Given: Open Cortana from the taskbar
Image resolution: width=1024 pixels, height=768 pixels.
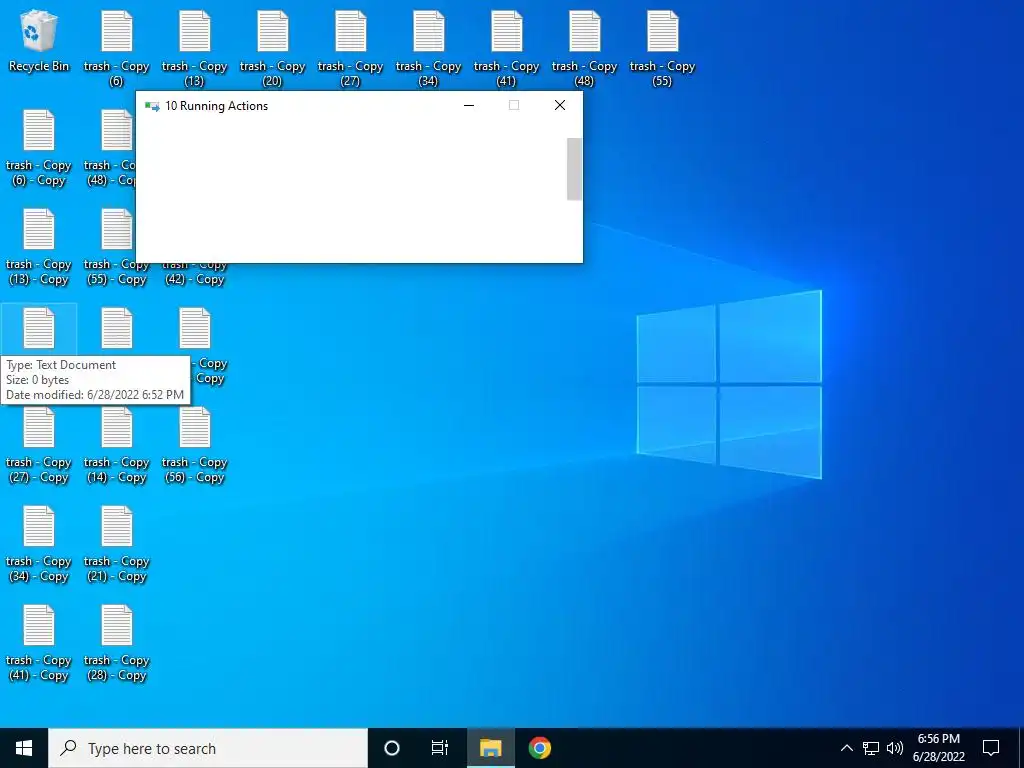Looking at the screenshot, I should (x=392, y=748).
